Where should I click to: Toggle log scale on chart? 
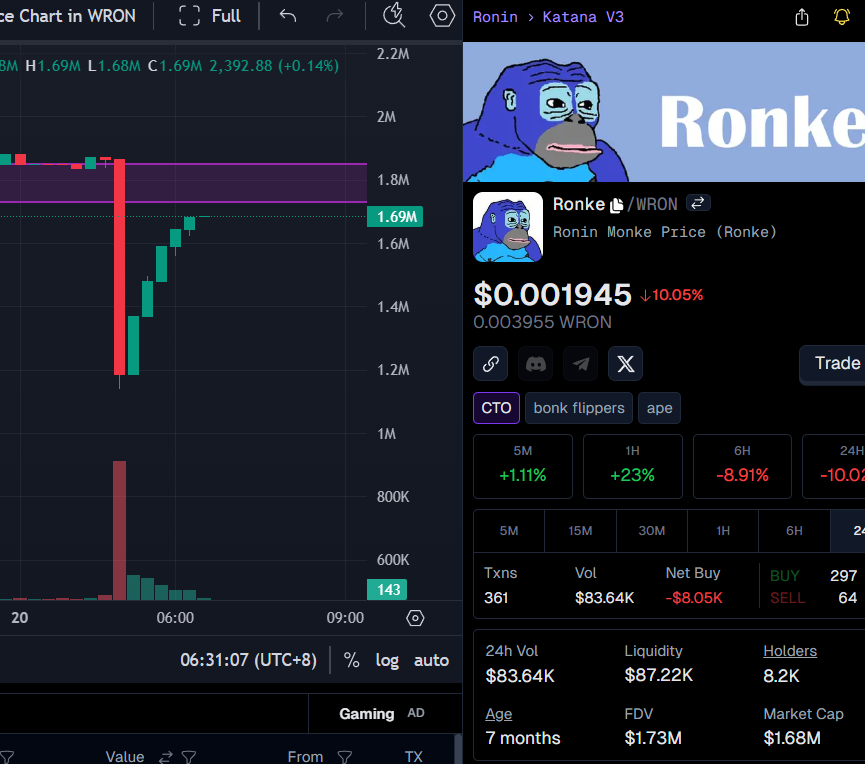point(387,660)
